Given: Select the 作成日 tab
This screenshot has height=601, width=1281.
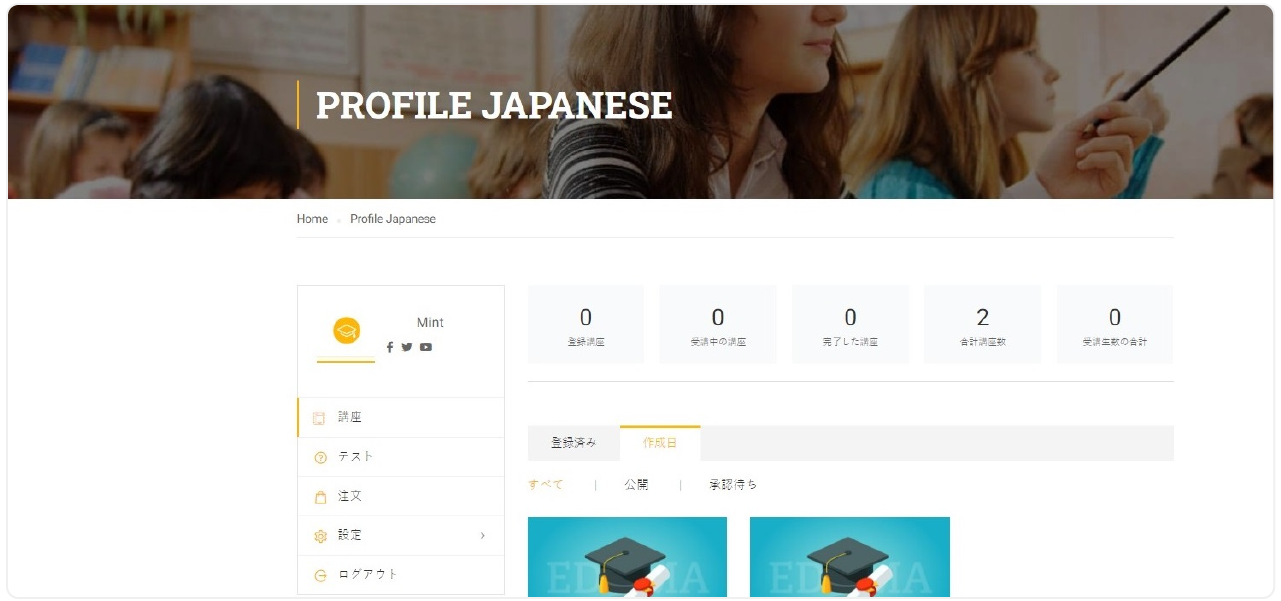Looking at the screenshot, I should coord(660,443).
